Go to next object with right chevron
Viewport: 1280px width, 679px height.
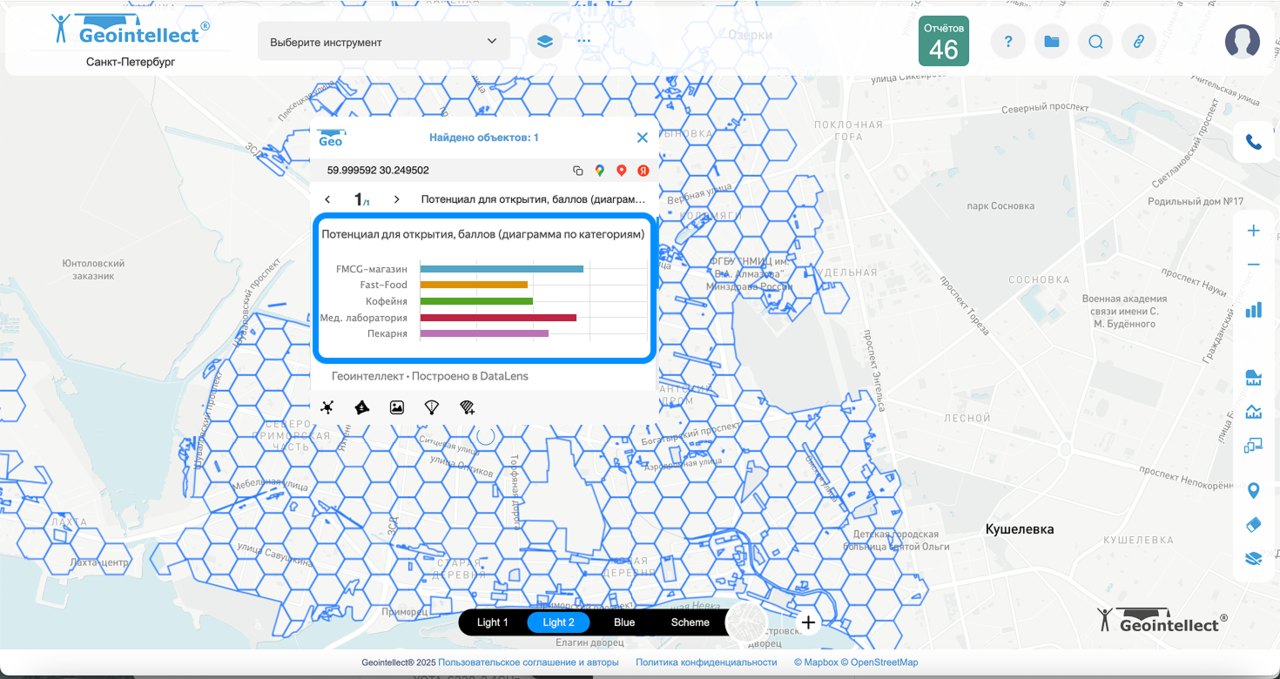tap(396, 200)
